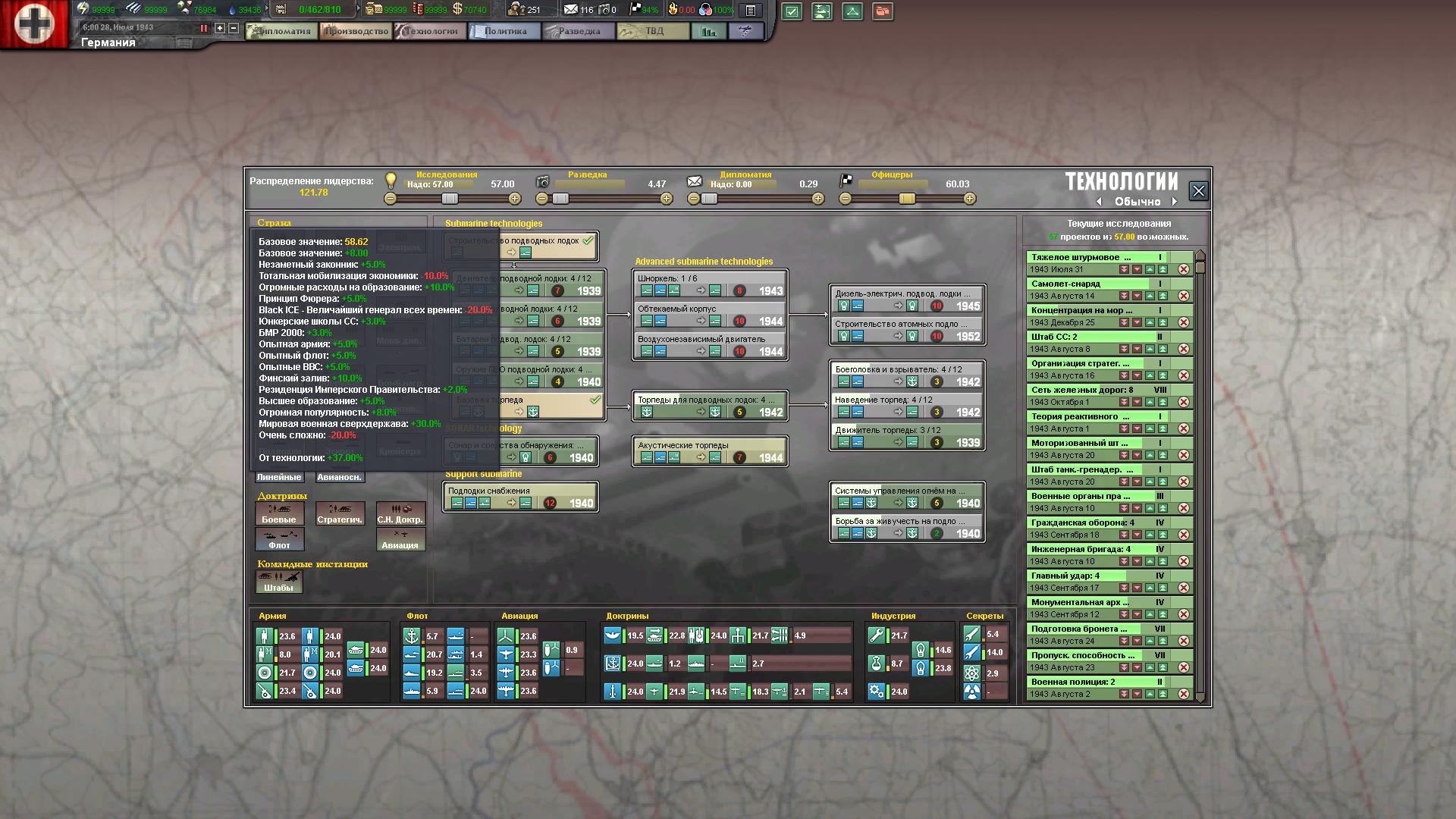Start researching Шноркель technology
Screen dimensions: 1456x819
[710, 284]
